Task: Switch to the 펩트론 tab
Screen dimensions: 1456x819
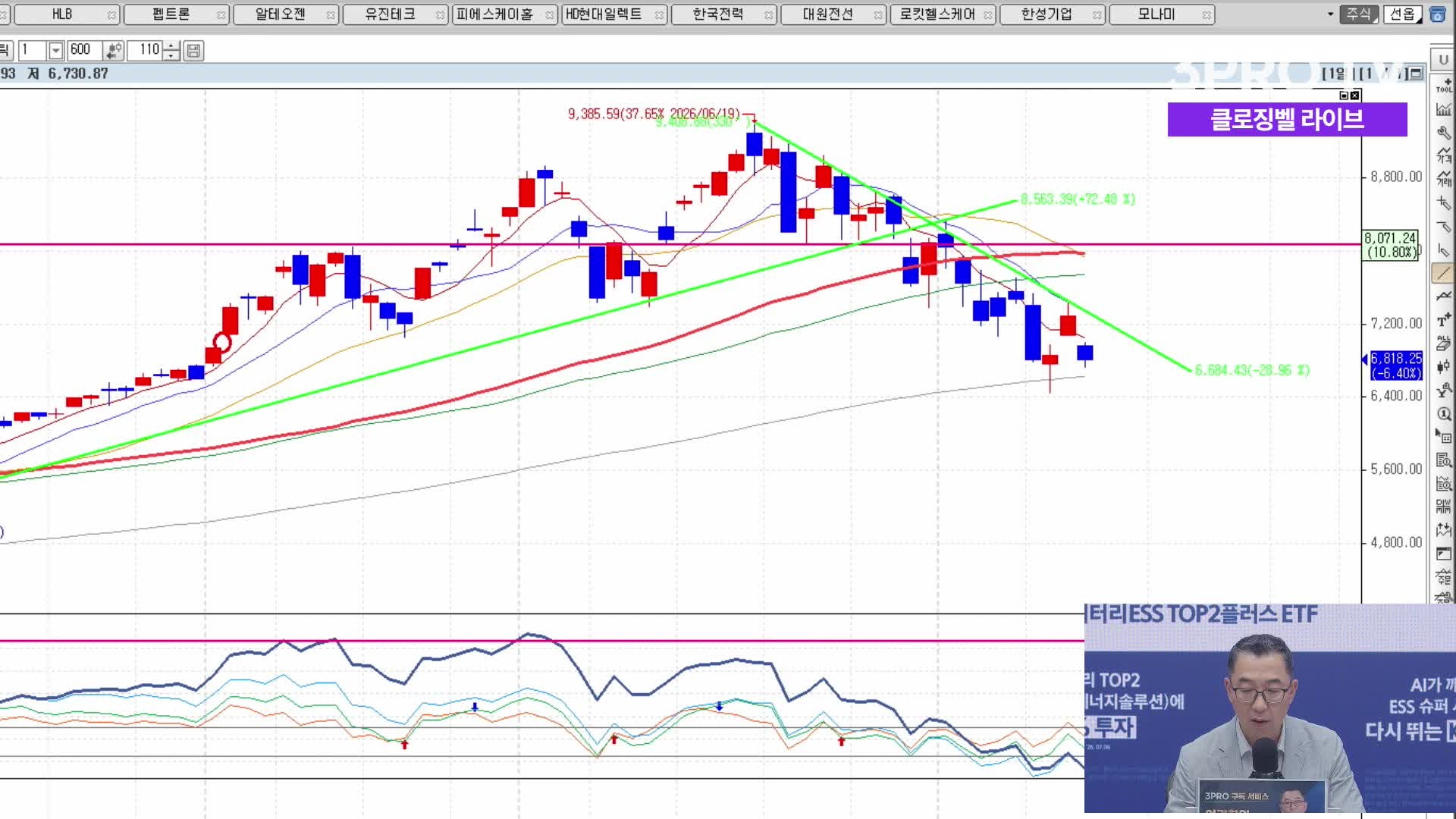Action: point(171,14)
